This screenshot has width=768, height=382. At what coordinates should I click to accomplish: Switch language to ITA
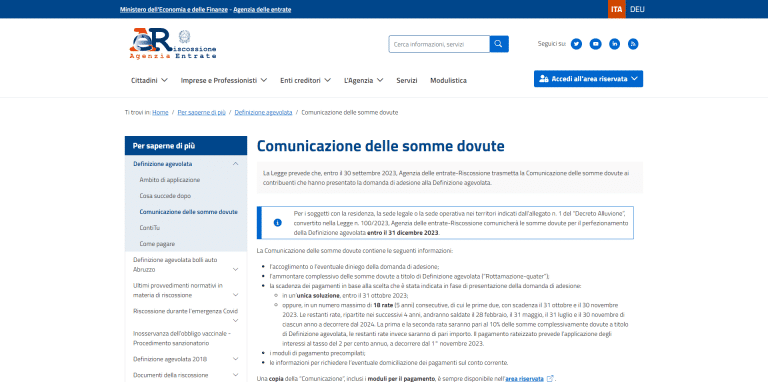[617, 9]
